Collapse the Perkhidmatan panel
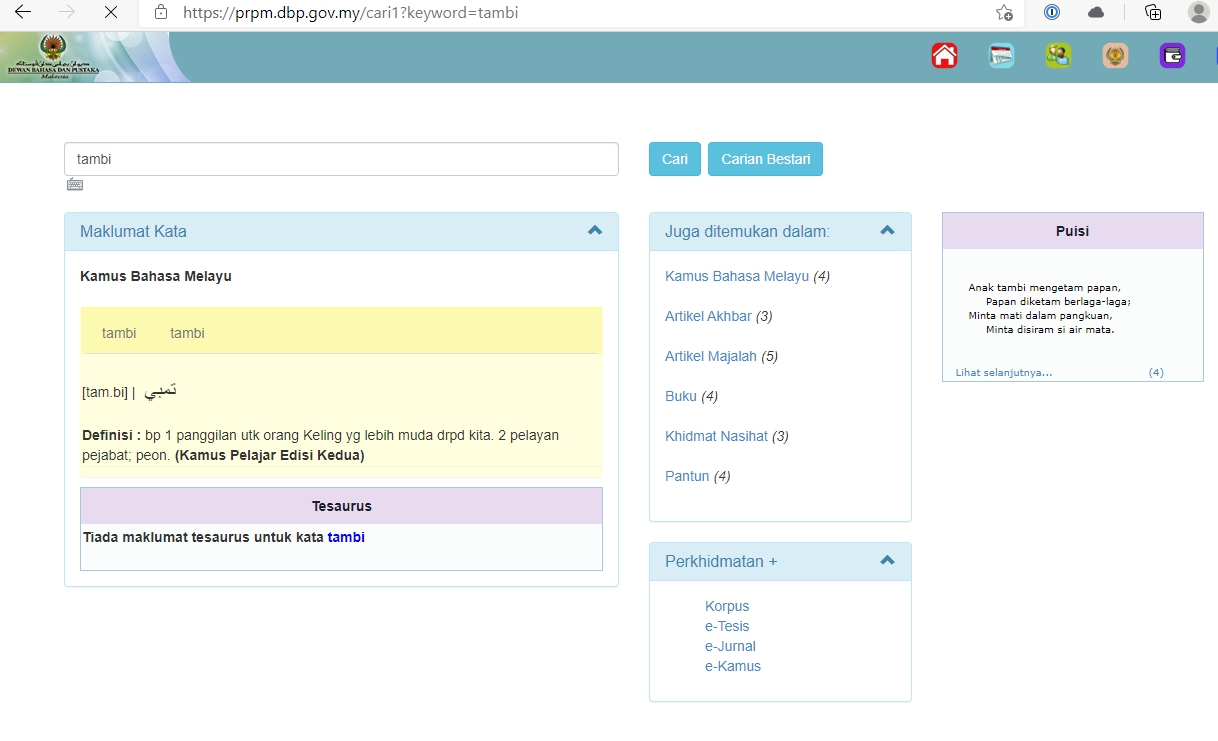Viewport: 1218px width, 741px height. pos(887,560)
